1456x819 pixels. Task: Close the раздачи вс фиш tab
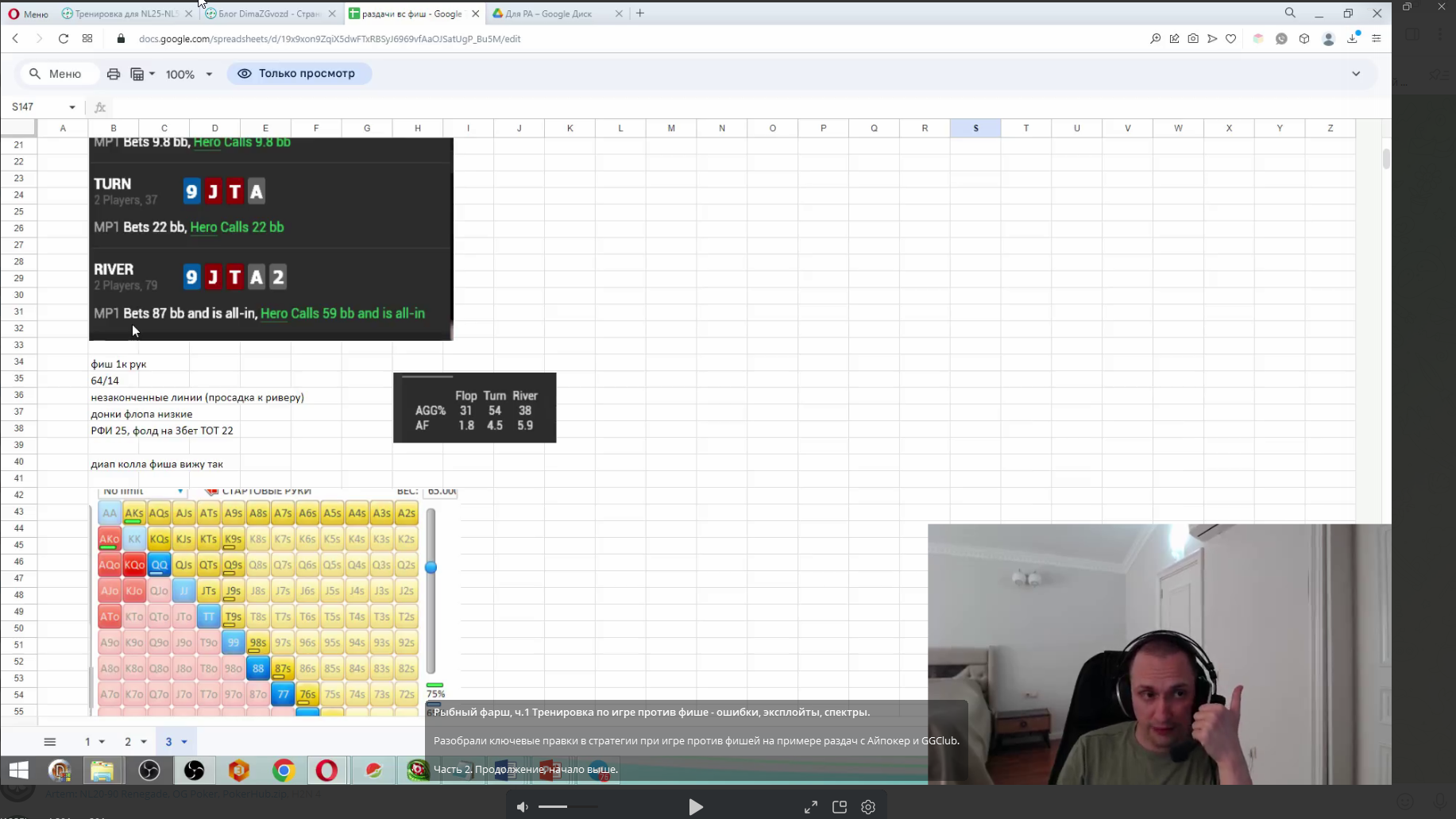click(475, 14)
